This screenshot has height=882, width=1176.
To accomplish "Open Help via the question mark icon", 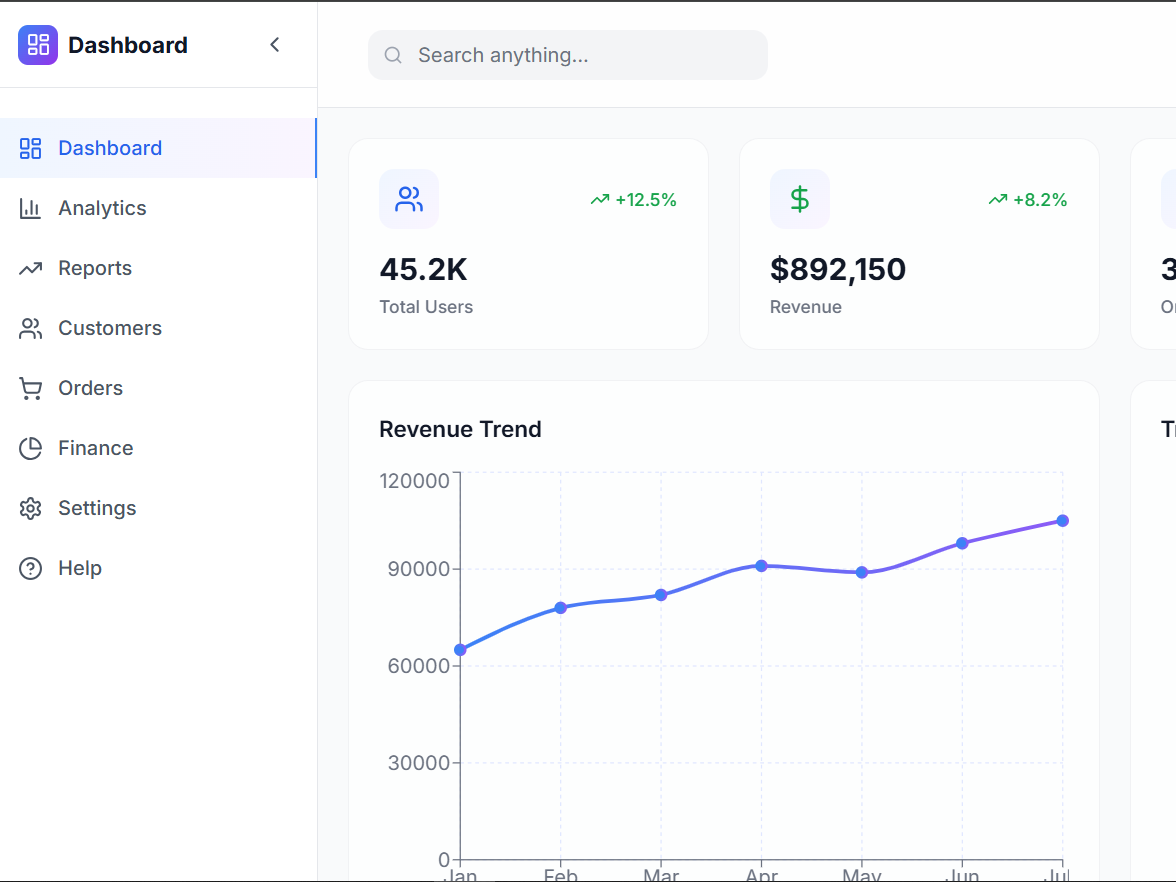I will [x=30, y=567].
